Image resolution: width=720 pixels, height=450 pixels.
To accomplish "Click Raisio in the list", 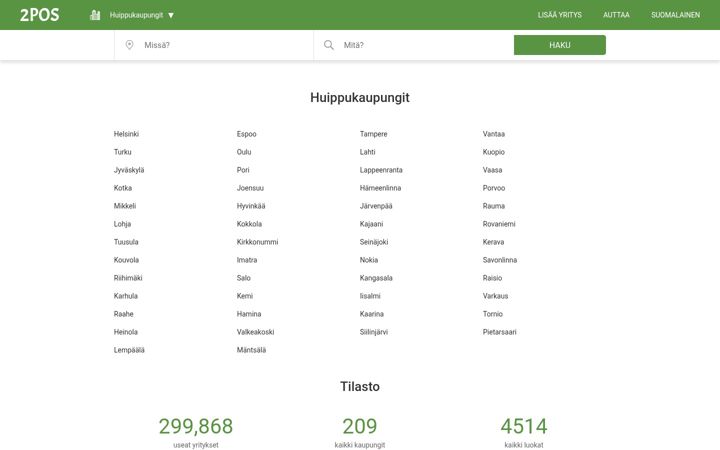I will pos(492,278).
